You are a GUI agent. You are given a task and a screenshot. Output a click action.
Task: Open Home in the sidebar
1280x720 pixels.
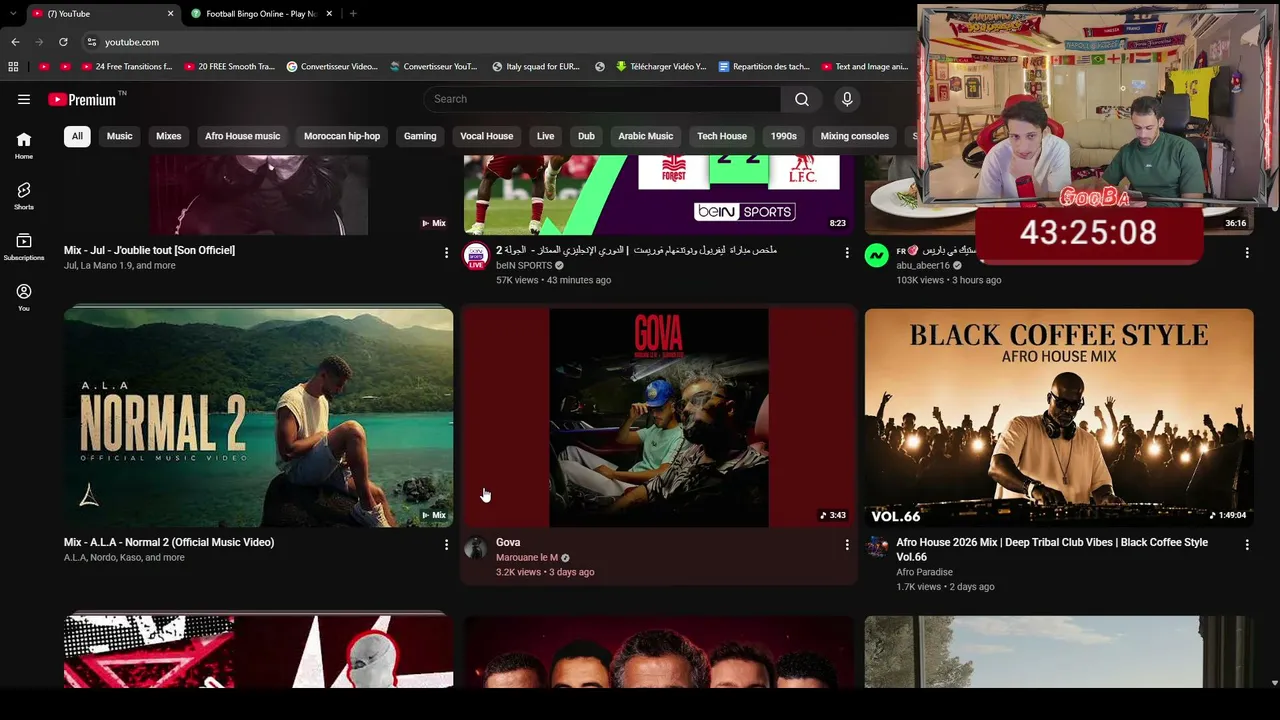[24, 146]
